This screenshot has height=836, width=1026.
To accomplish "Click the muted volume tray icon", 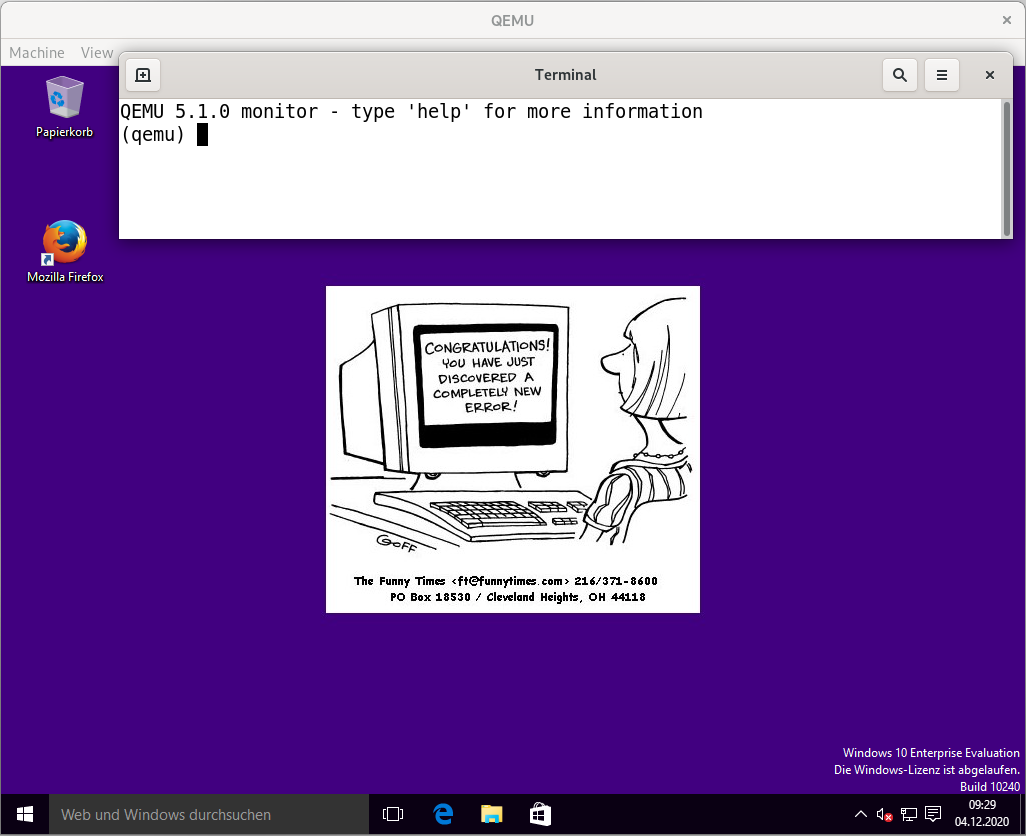I will point(884,814).
